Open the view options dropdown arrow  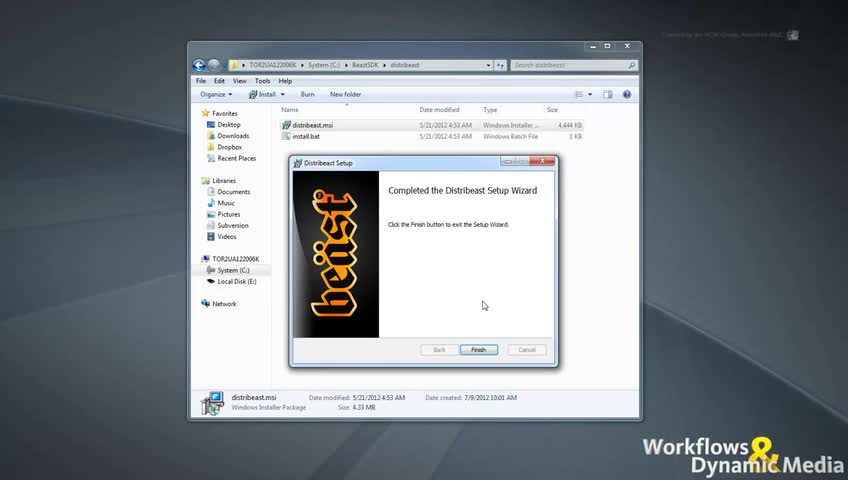click(x=590, y=95)
